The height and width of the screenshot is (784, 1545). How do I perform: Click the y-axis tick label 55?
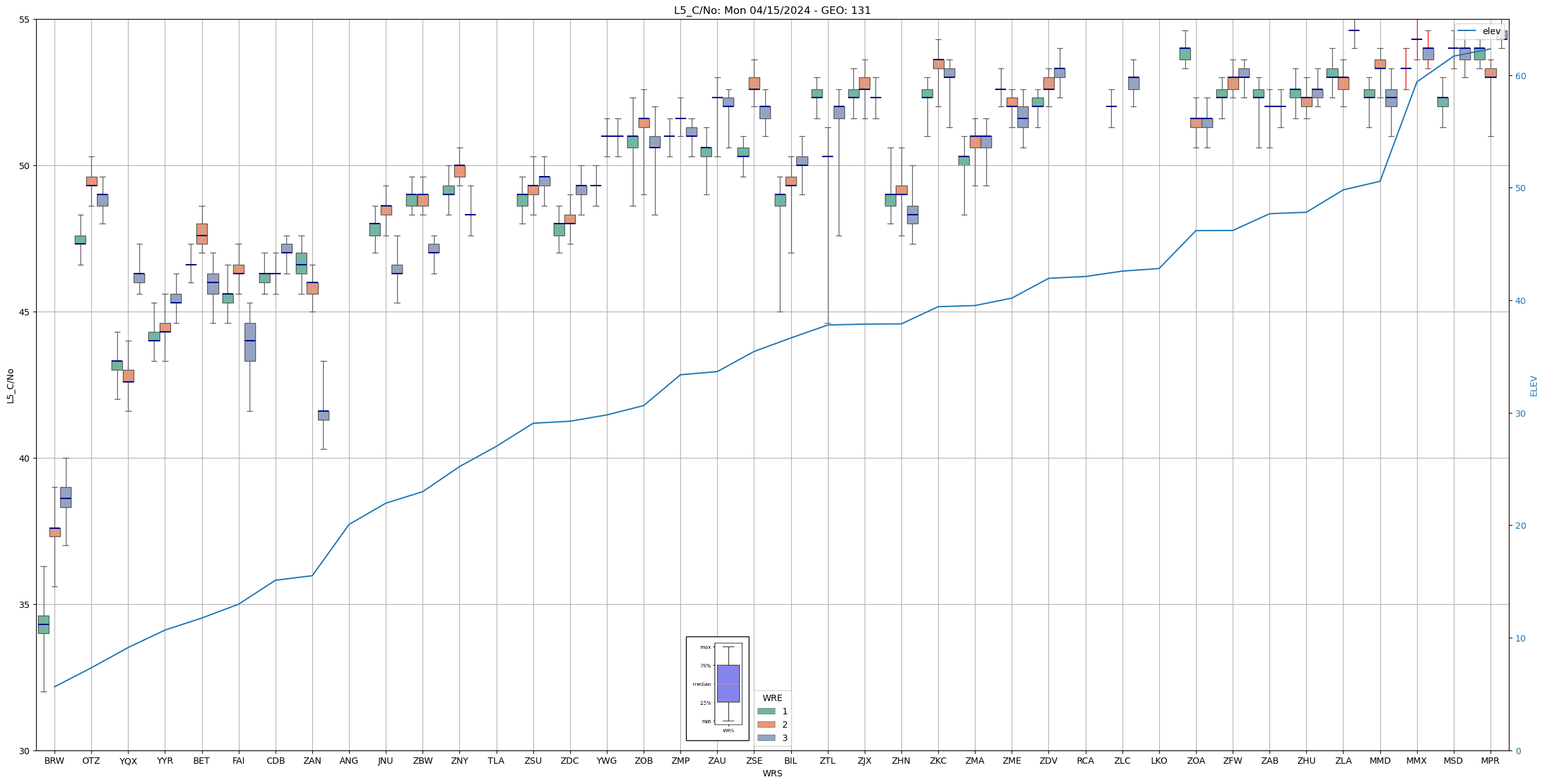25,20
